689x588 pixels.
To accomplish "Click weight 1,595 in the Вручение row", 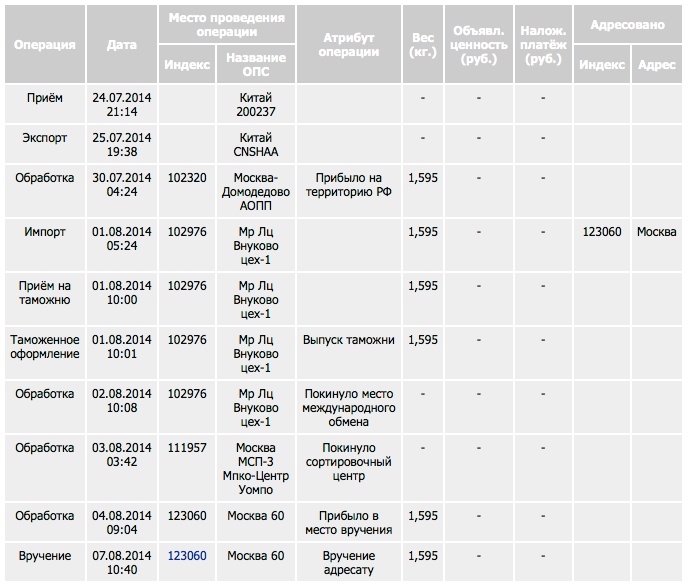I will coord(423,556).
